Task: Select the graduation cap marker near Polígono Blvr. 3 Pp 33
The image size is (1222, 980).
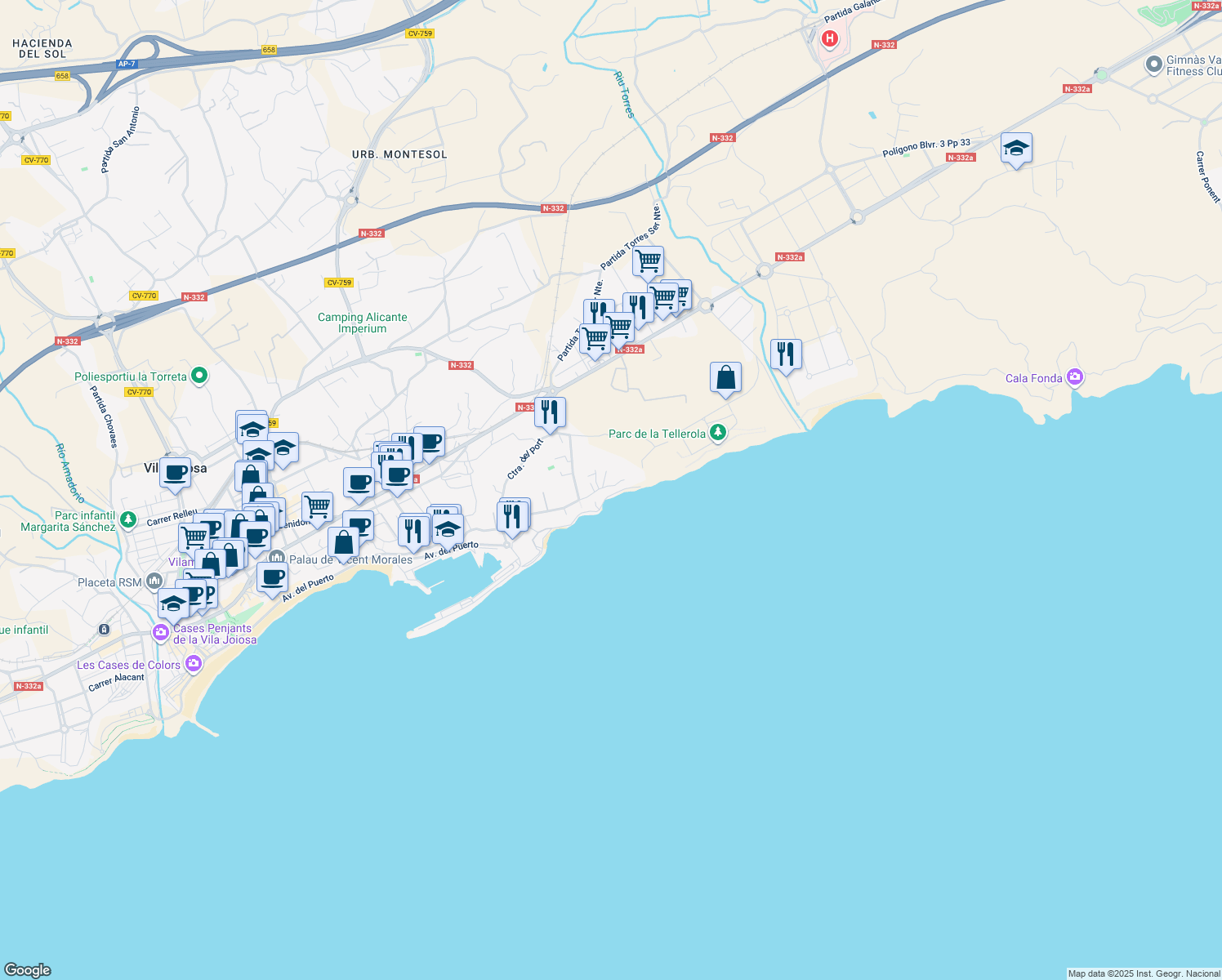Action: 1015,149
